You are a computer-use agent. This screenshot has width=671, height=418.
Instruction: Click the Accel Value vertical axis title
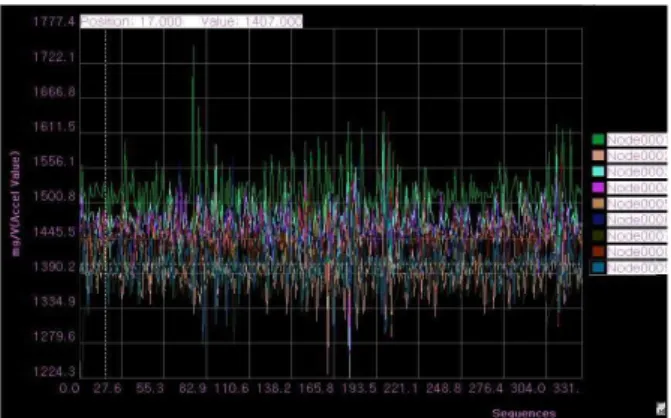pyautogui.click(x=16, y=203)
